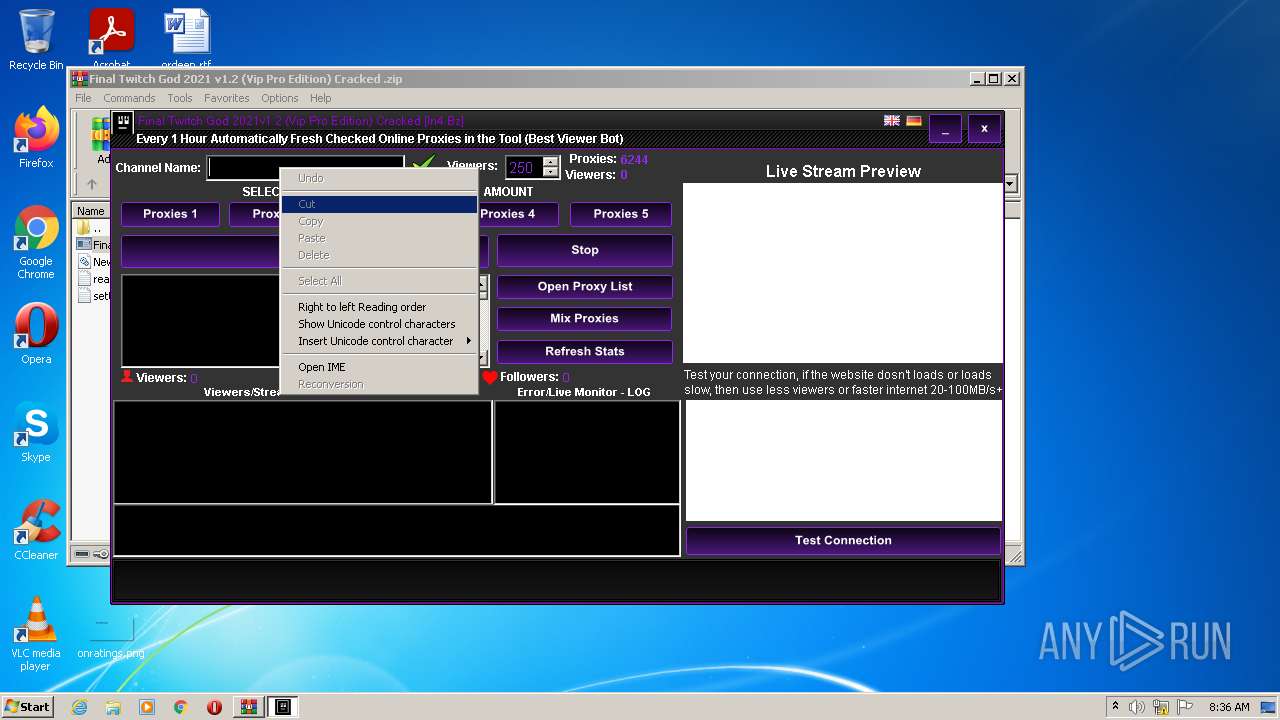Open Windows Explorer from the taskbar
The image size is (1280, 720).
click(113, 707)
